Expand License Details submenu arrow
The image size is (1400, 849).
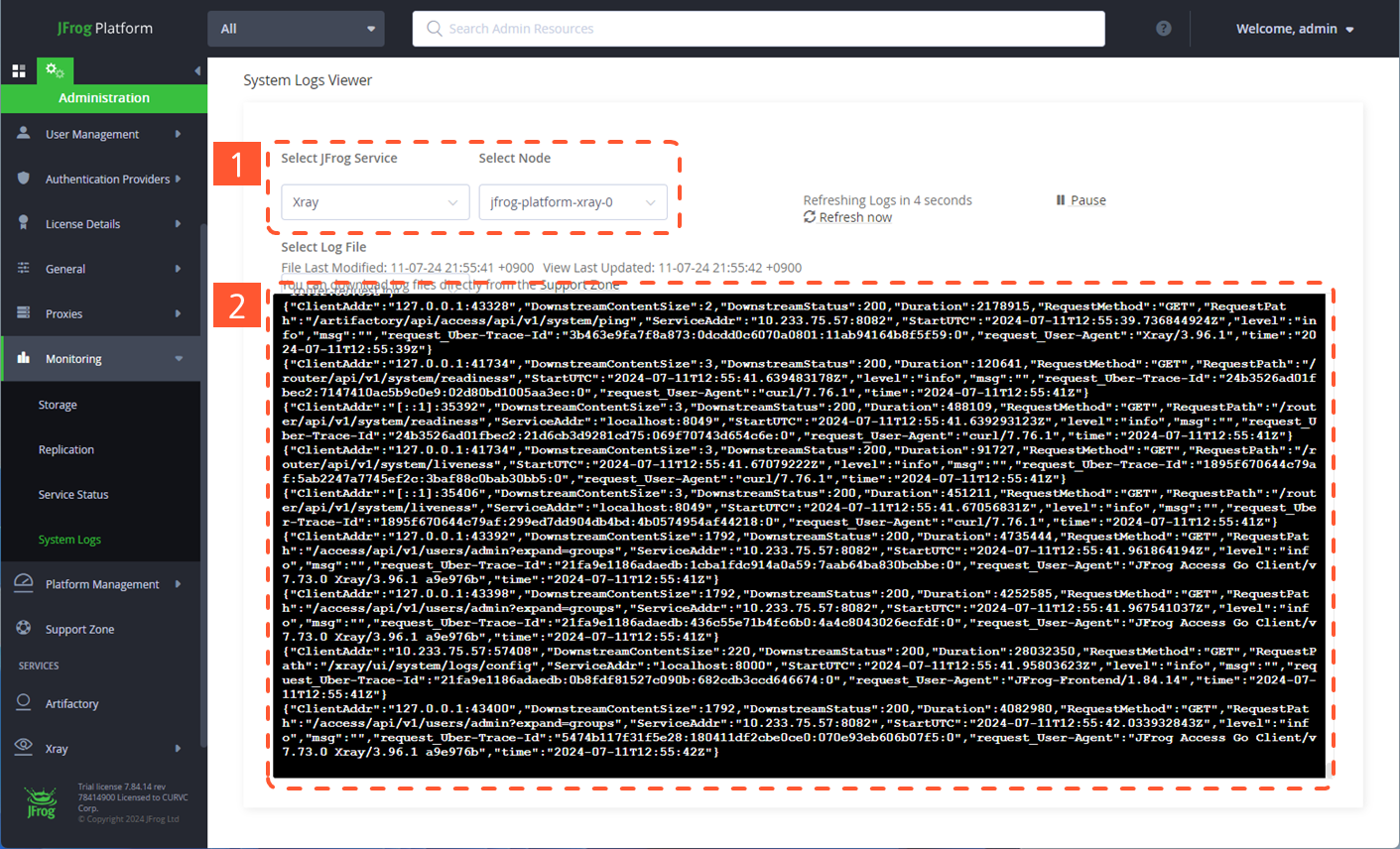coord(179,223)
